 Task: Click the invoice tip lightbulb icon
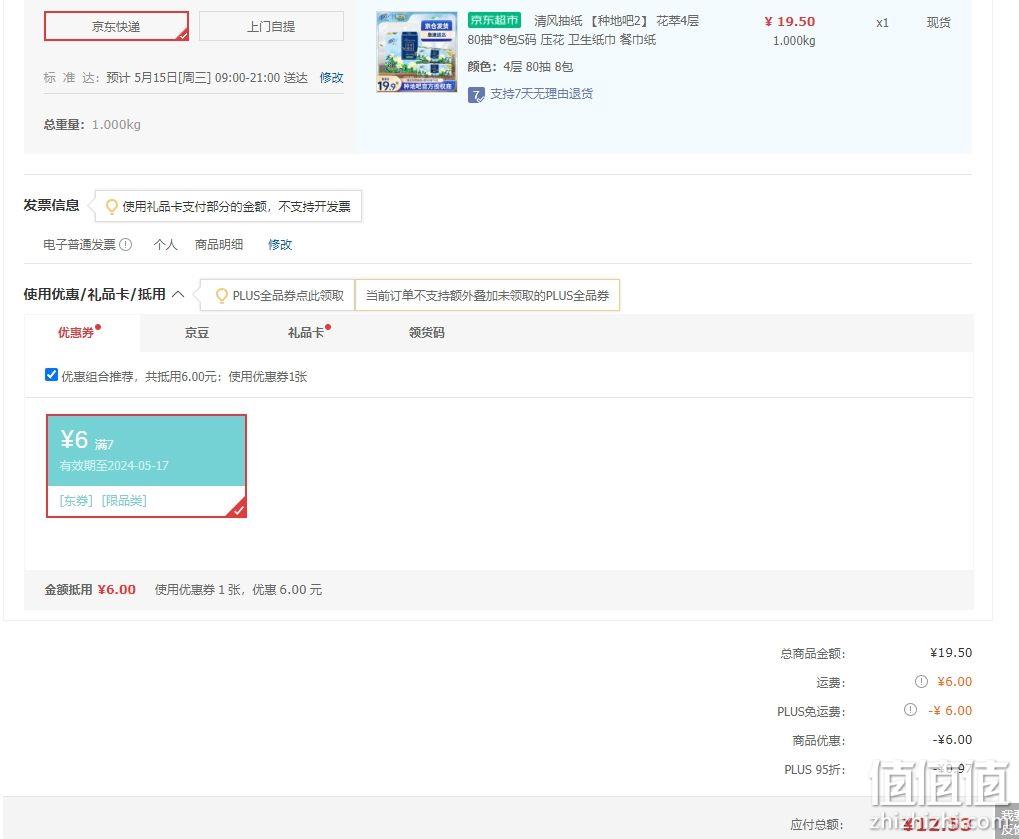click(112, 207)
